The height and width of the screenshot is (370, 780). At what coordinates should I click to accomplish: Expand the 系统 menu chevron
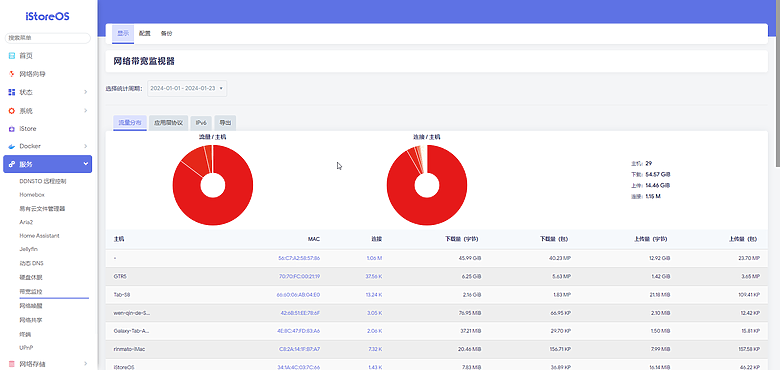(x=86, y=110)
